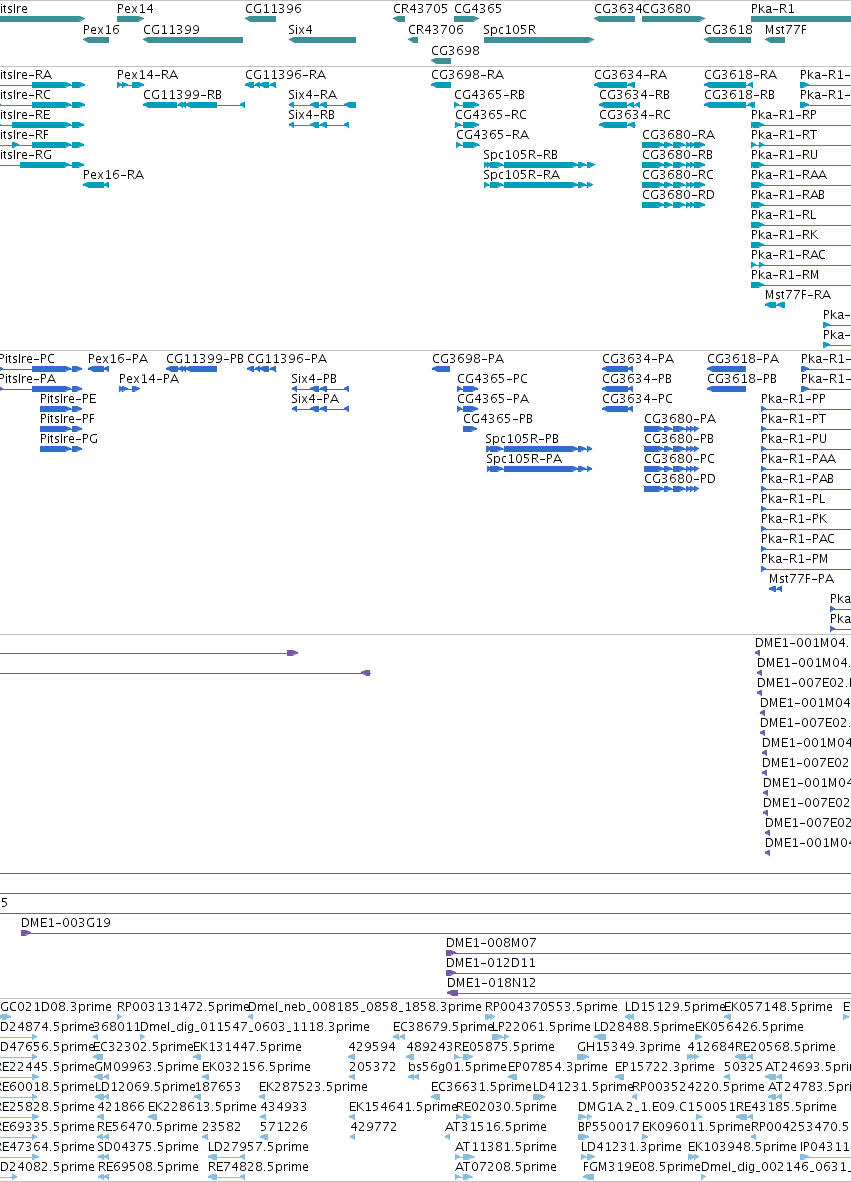Select the DME1-008M07 BAC clone
Screen dimensions: 851x1182
coord(648,954)
